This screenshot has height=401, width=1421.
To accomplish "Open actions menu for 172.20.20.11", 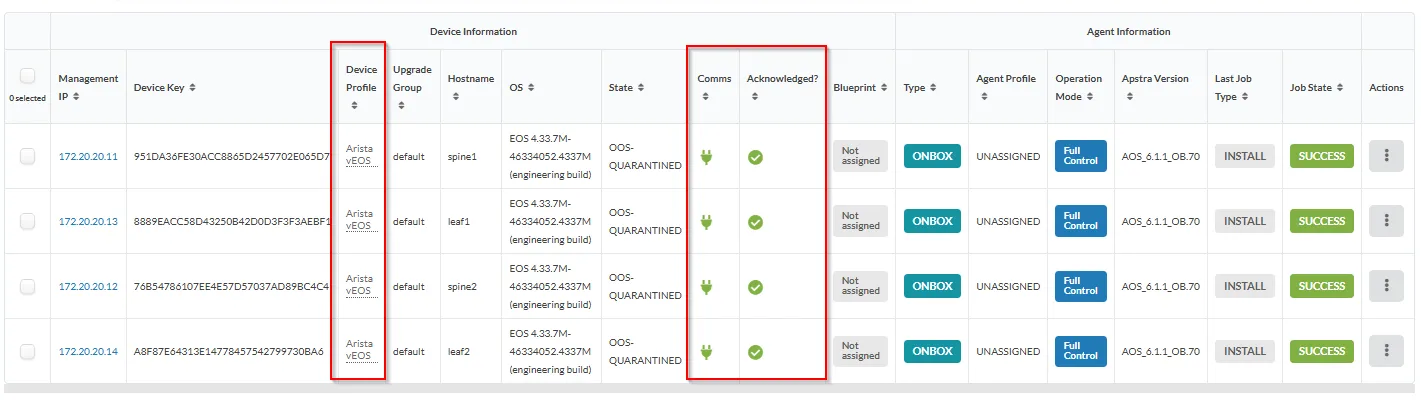I will click(x=1386, y=156).
